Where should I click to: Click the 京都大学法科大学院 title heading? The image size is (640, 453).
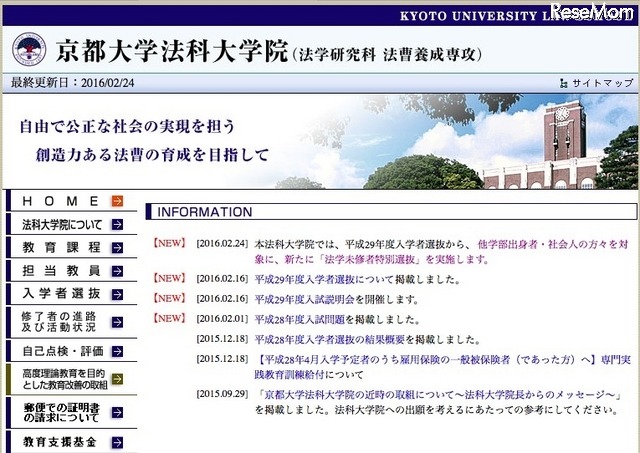click(x=172, y=51)
